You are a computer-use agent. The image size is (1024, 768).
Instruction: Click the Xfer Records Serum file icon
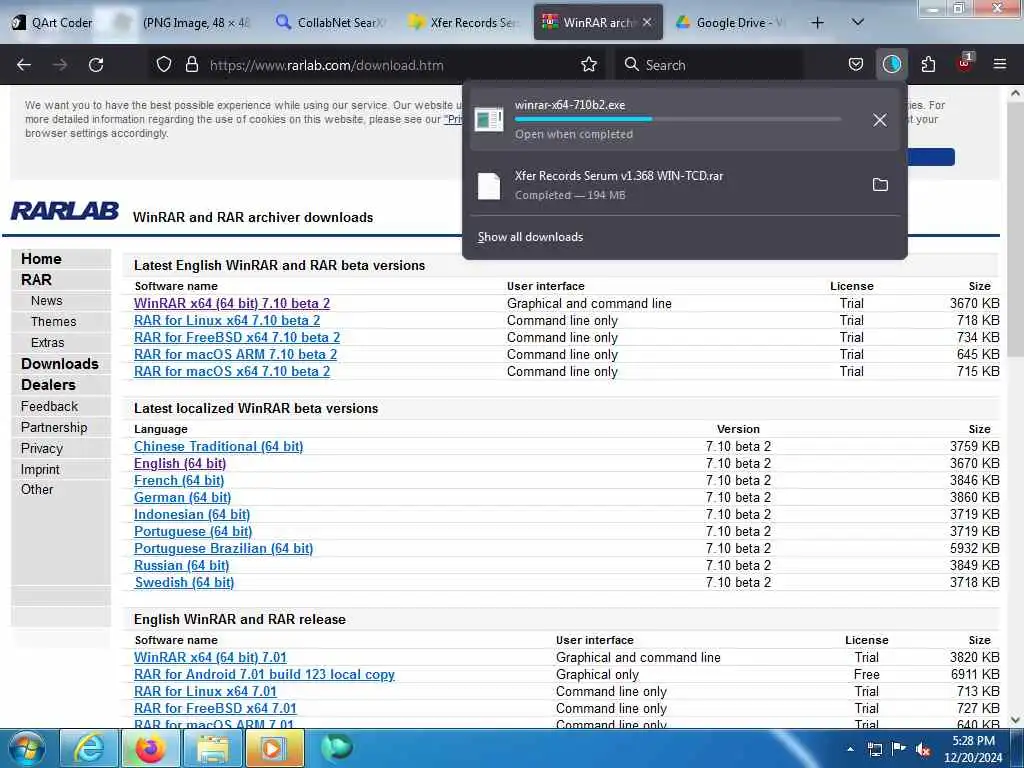point(489,185)
